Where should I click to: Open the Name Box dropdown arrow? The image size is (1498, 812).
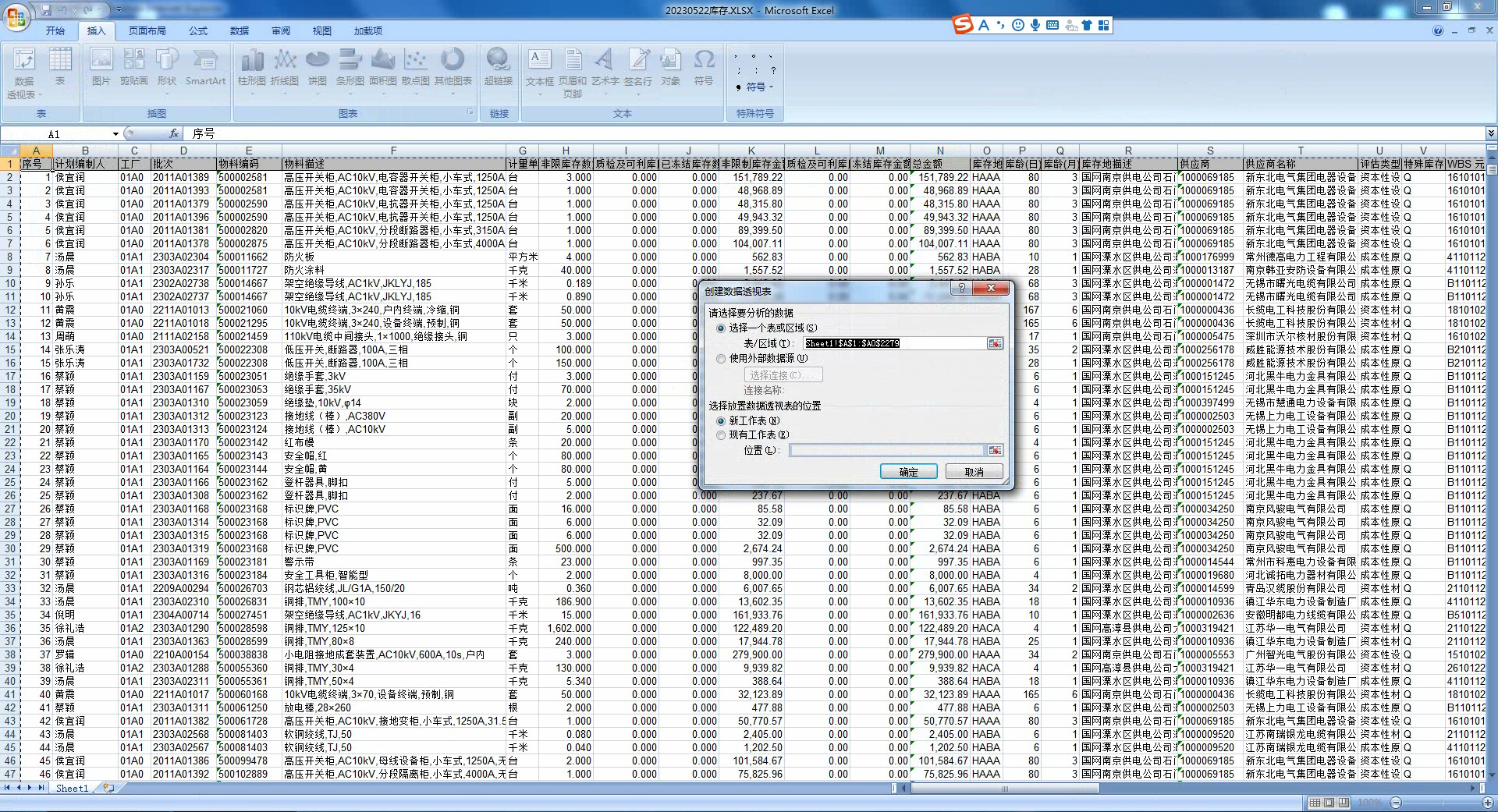[x=115, y=134]
